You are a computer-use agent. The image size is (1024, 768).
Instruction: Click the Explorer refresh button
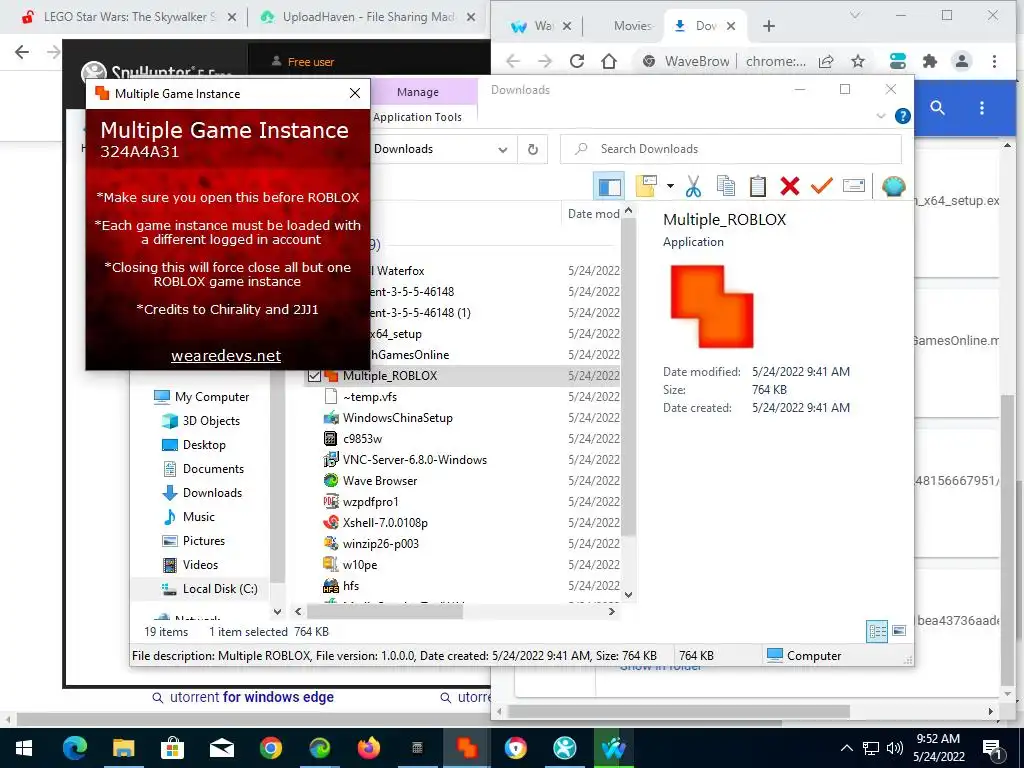point(533,149)
